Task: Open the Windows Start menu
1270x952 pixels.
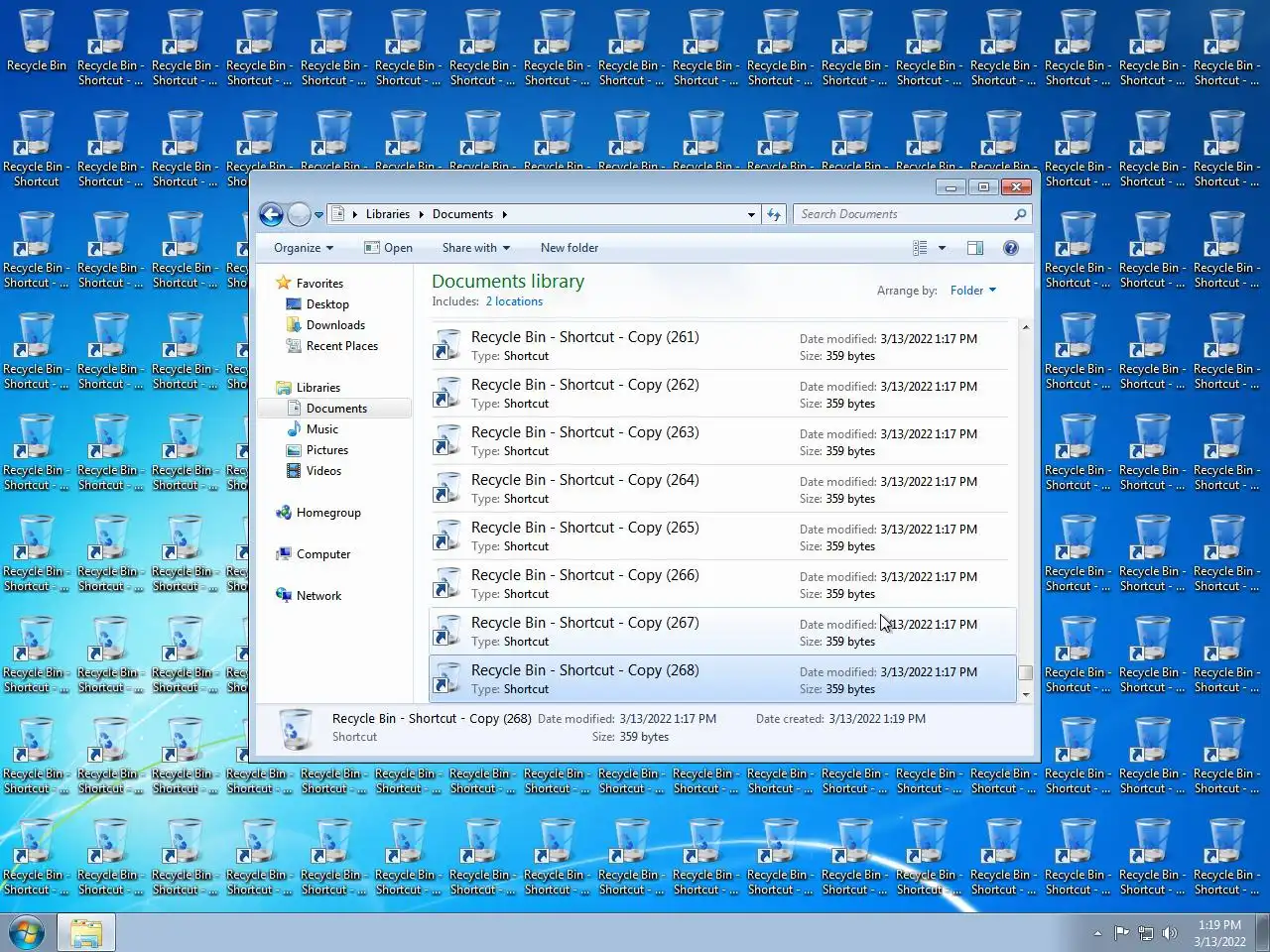Action: 26,933
